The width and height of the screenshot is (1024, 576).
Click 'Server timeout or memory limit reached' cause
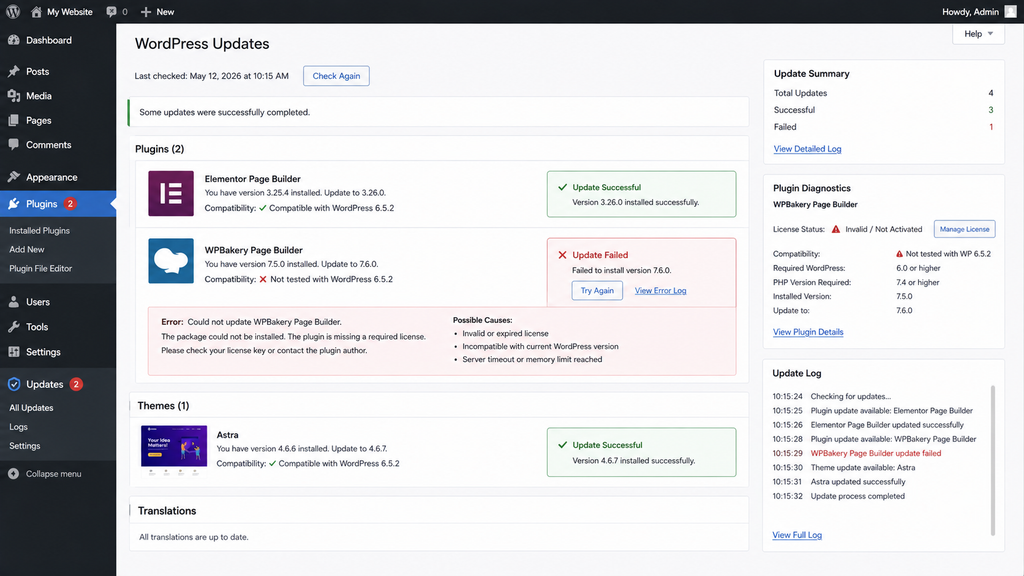pyautogui.click(x=532, y=359)
